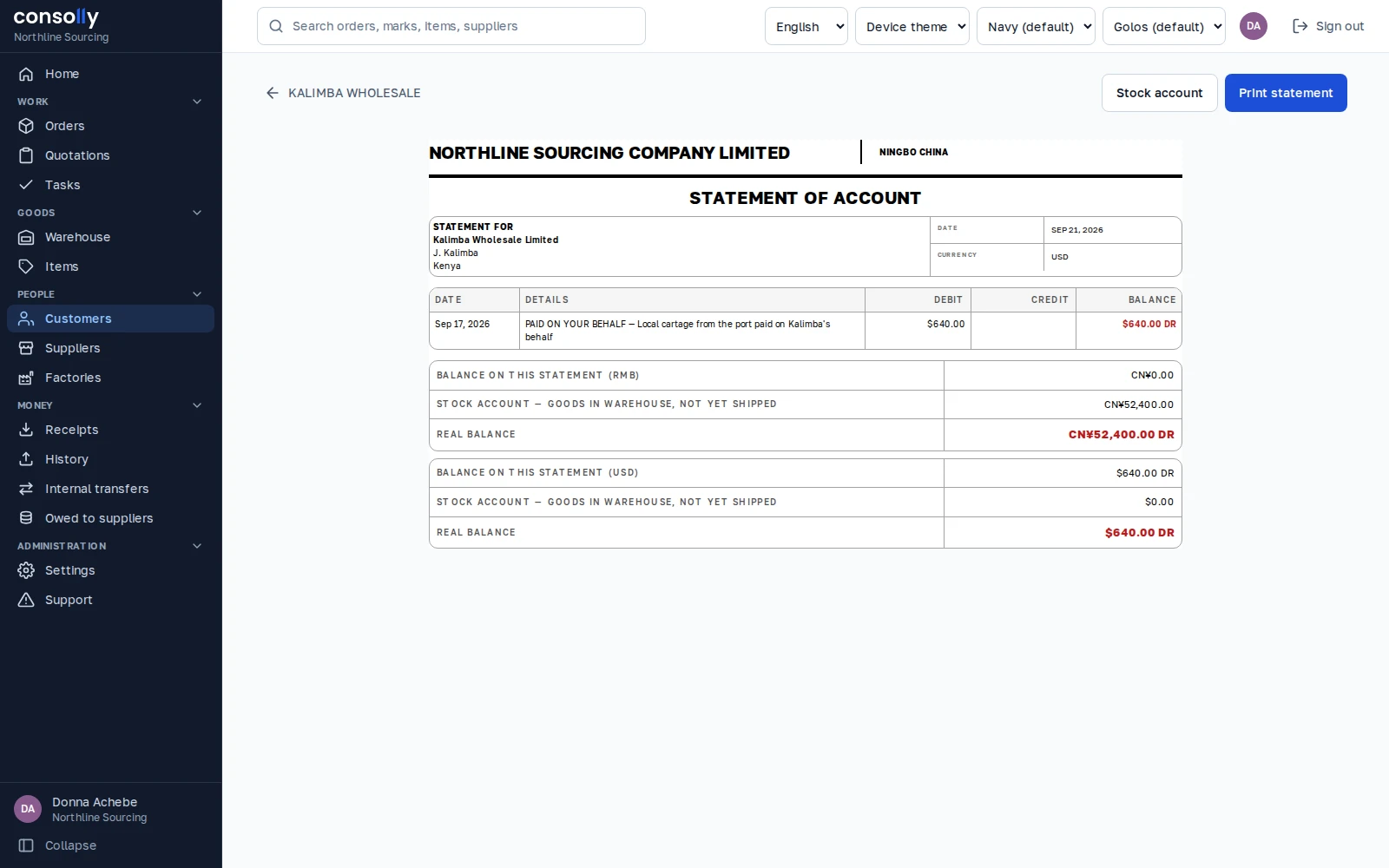
Task: Click the back arrow beside Kalimba Wholesale
Action: 273,93
